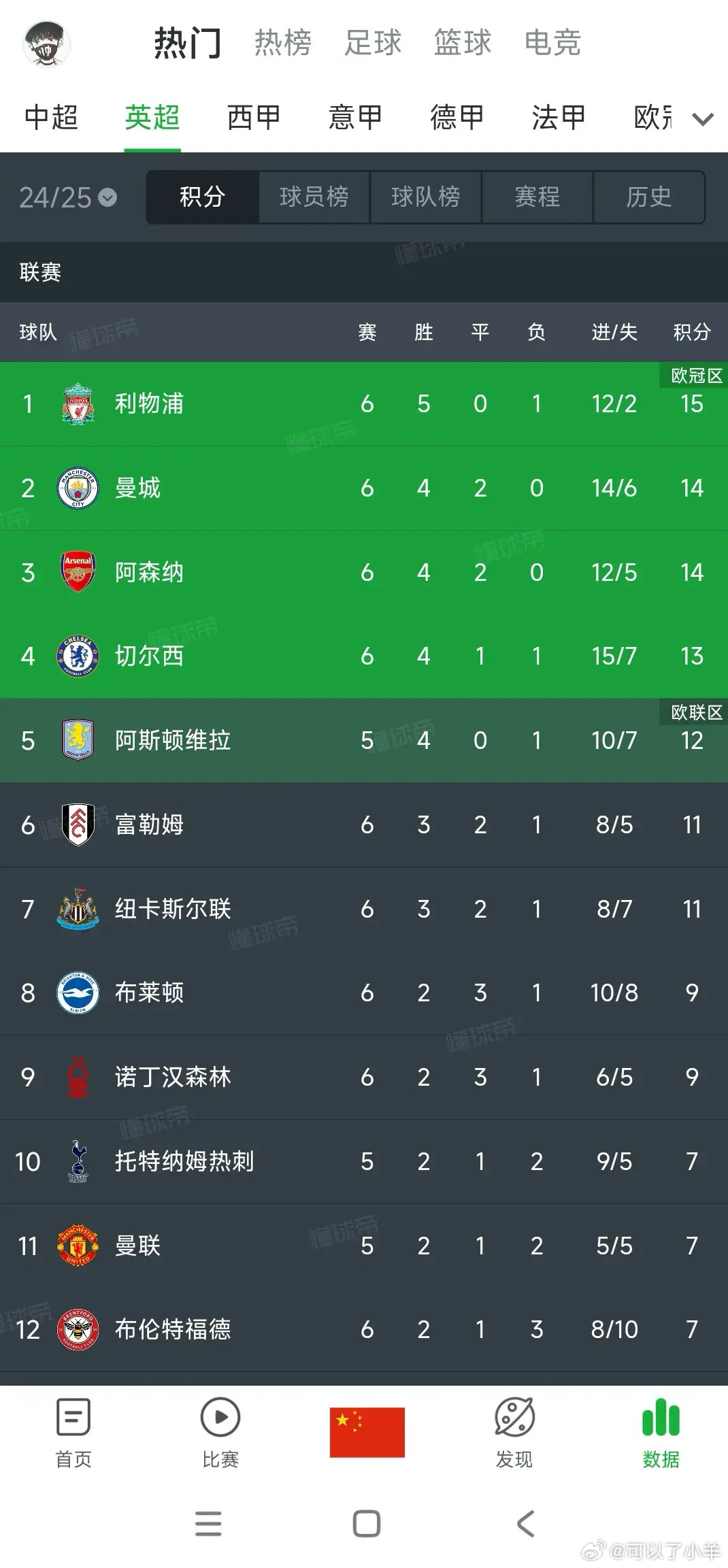
Task: Open Liverpool club crest
Action: (78, 404)
